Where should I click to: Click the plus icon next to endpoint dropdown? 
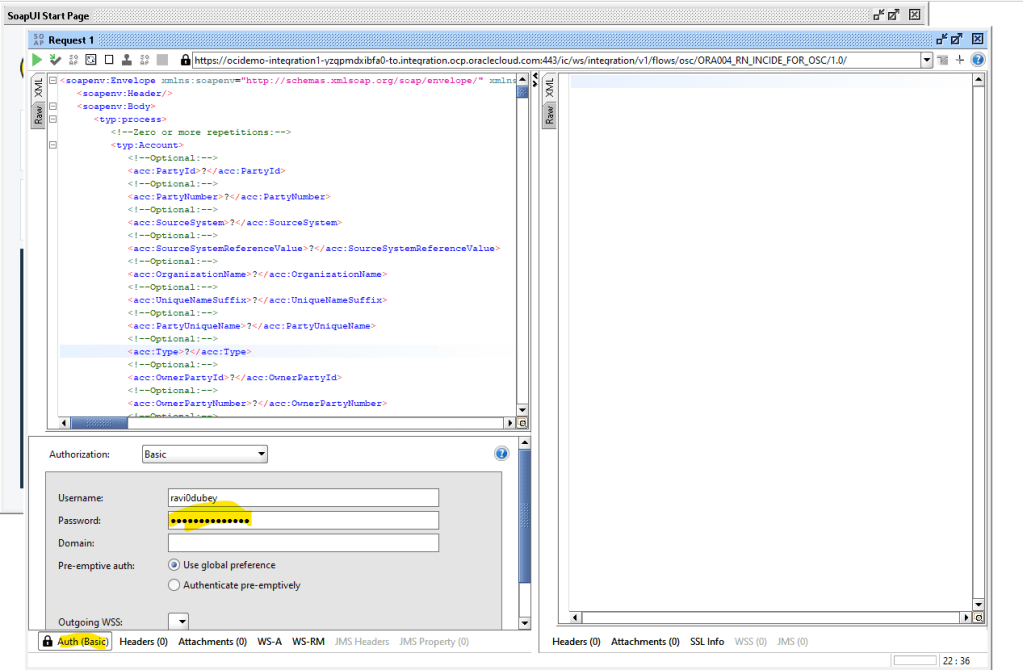coord(960,60)
